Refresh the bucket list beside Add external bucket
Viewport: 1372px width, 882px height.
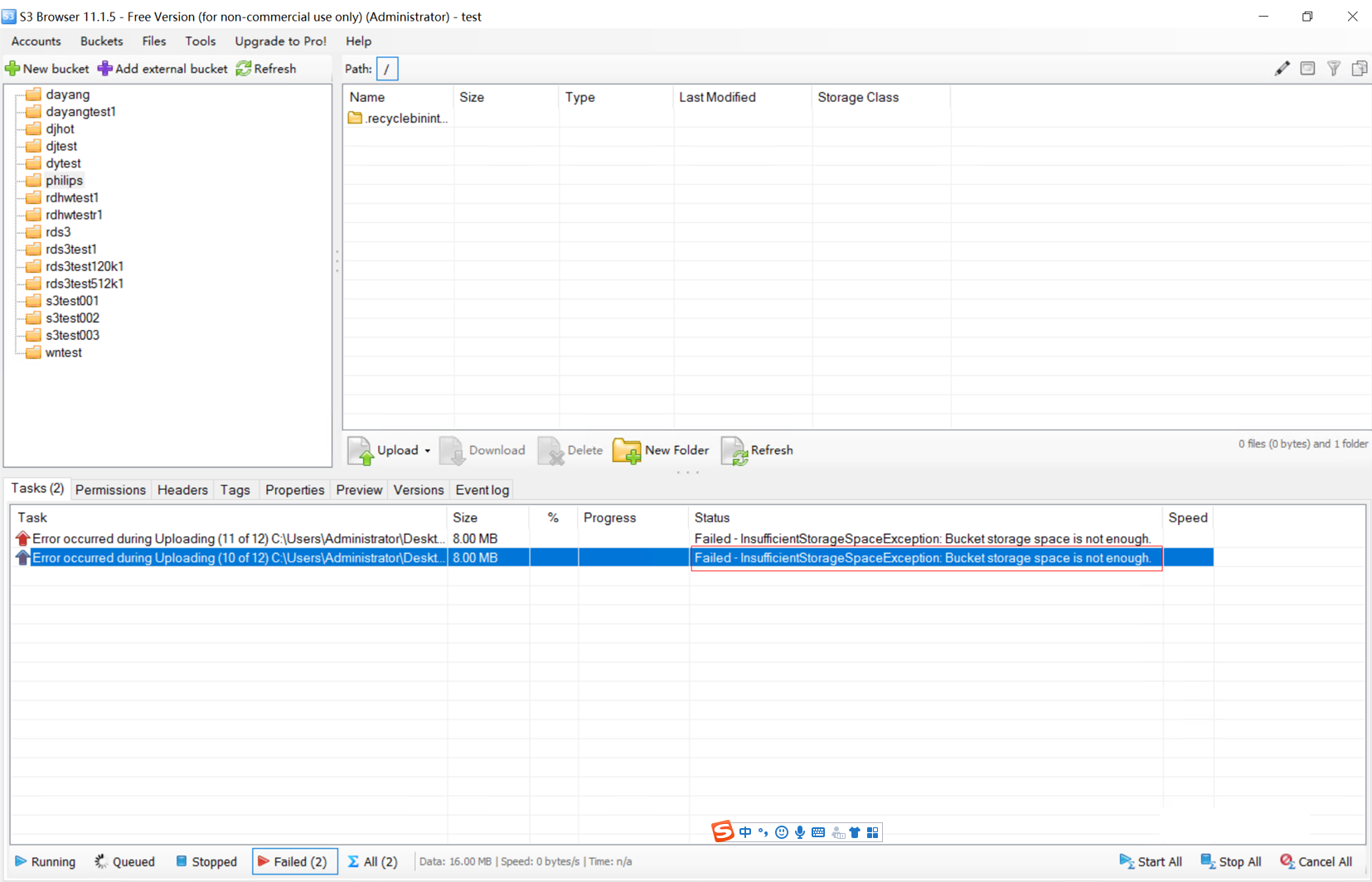click(x=266, y=69)
